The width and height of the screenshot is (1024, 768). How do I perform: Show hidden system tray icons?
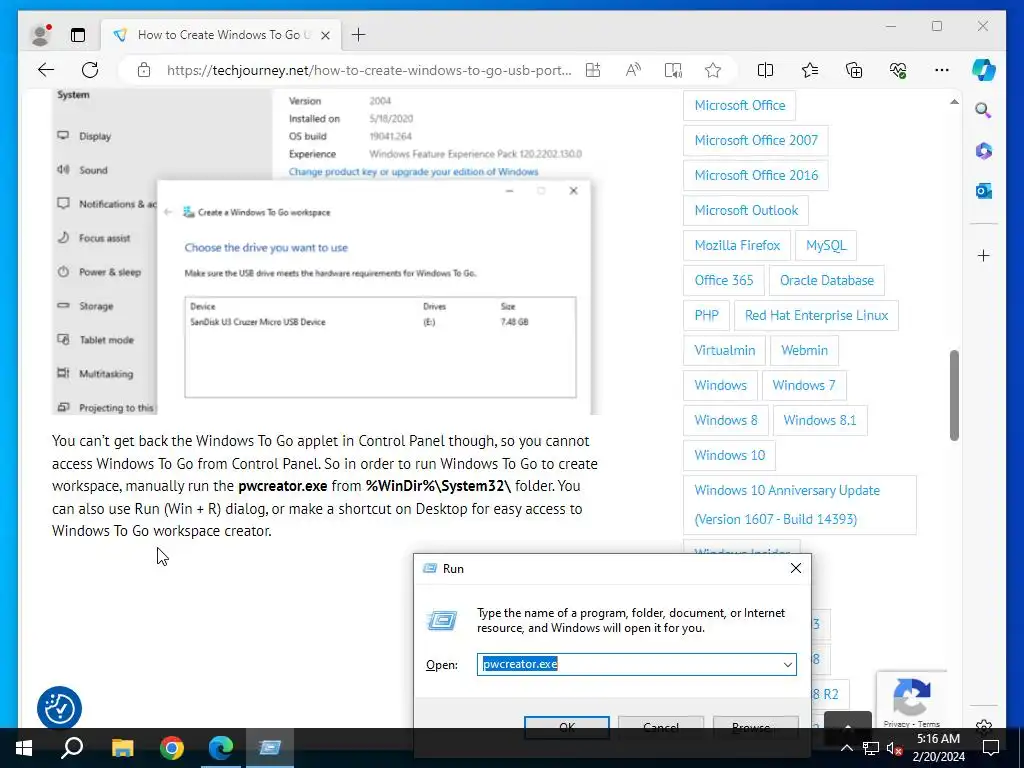(846, 748)
